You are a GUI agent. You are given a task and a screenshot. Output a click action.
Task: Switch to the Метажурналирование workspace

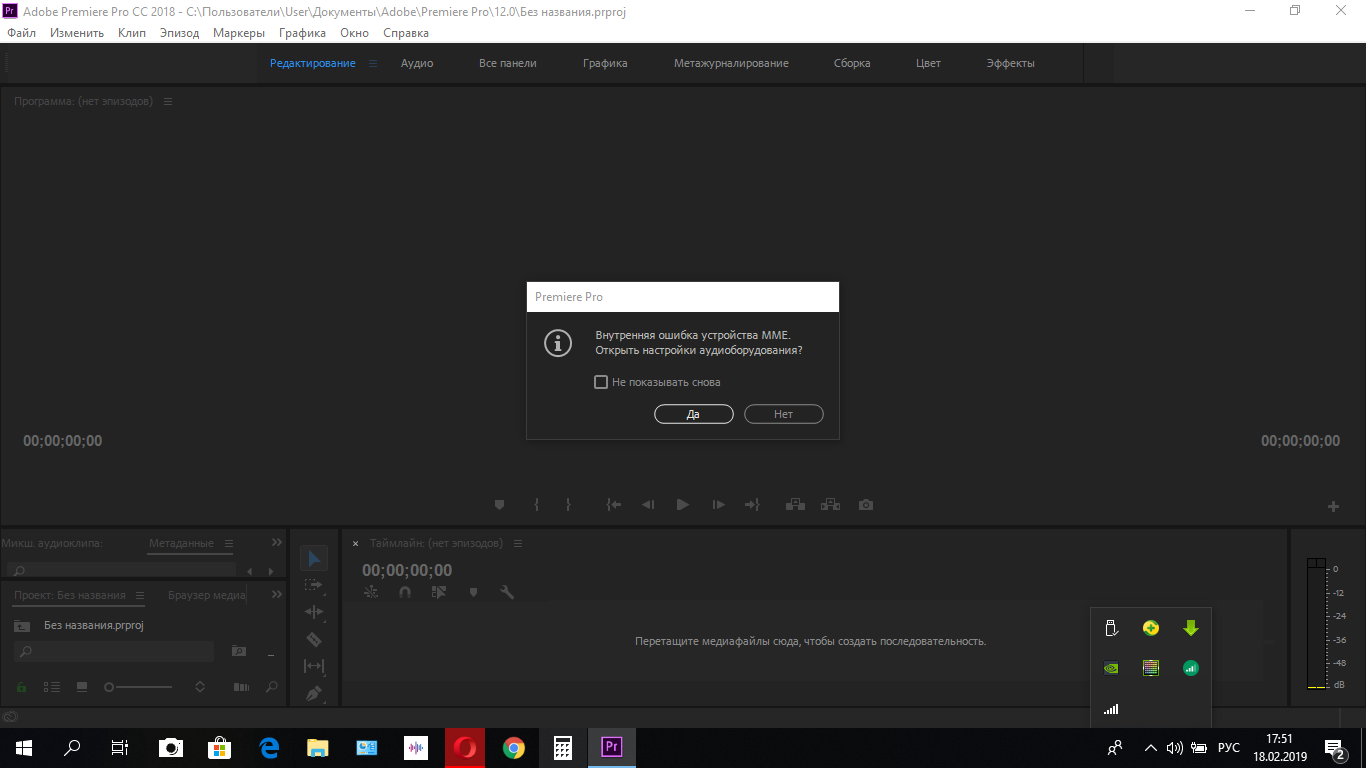pyautogui.click(x=731, y=63)
